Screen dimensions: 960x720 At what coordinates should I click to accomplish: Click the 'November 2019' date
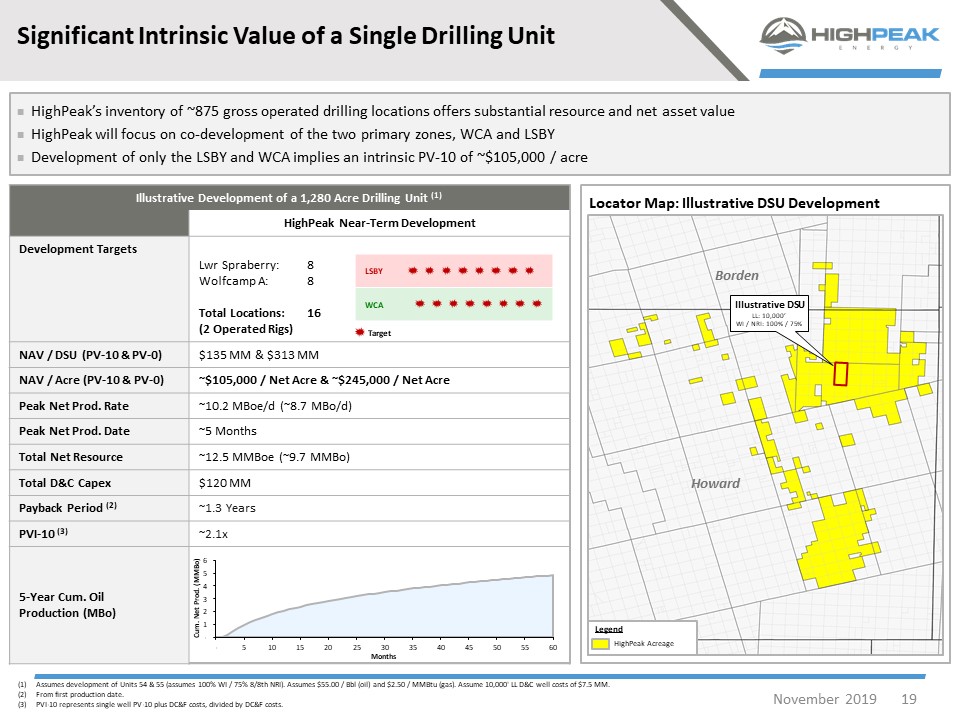coord(825,699)
